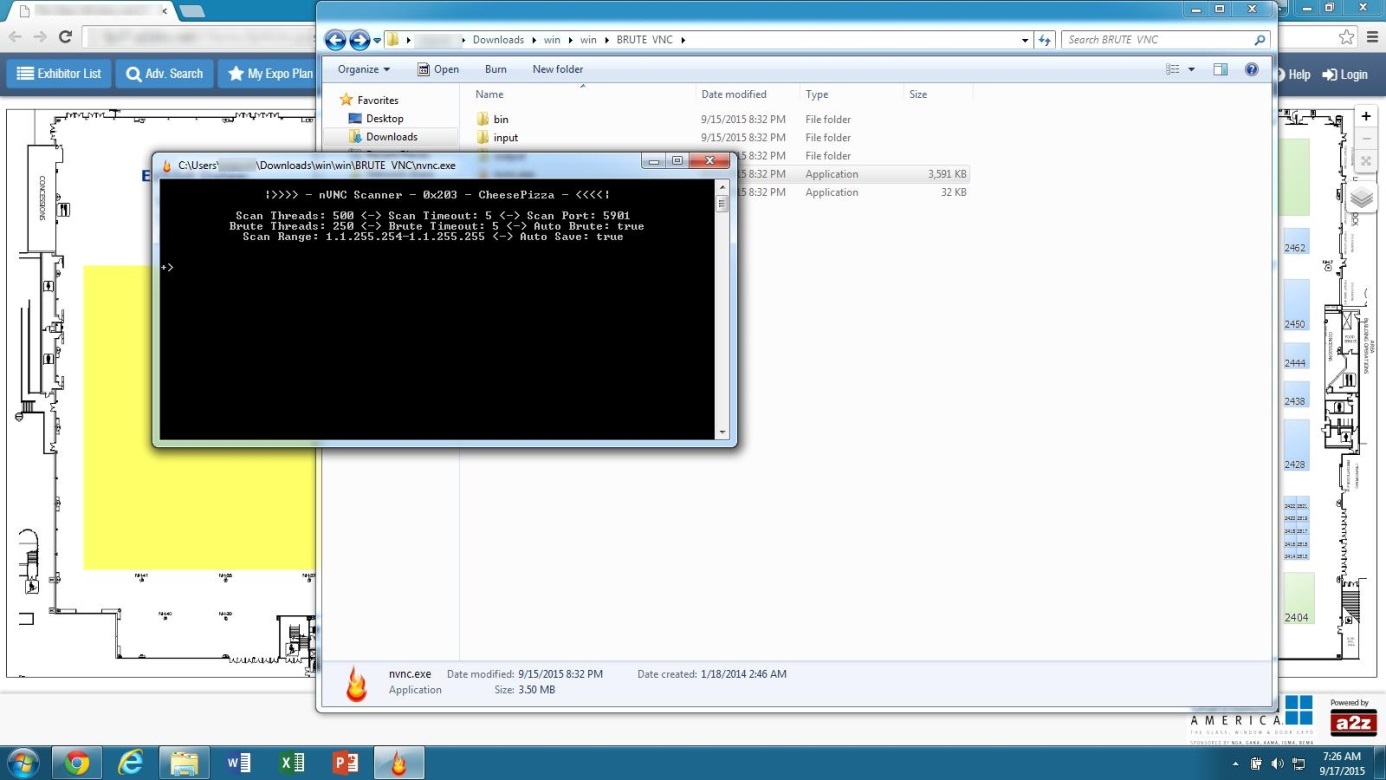Open Explorer recent pages dropdown arrow
The image size is (1386, 780).
(x=377, y=41)
